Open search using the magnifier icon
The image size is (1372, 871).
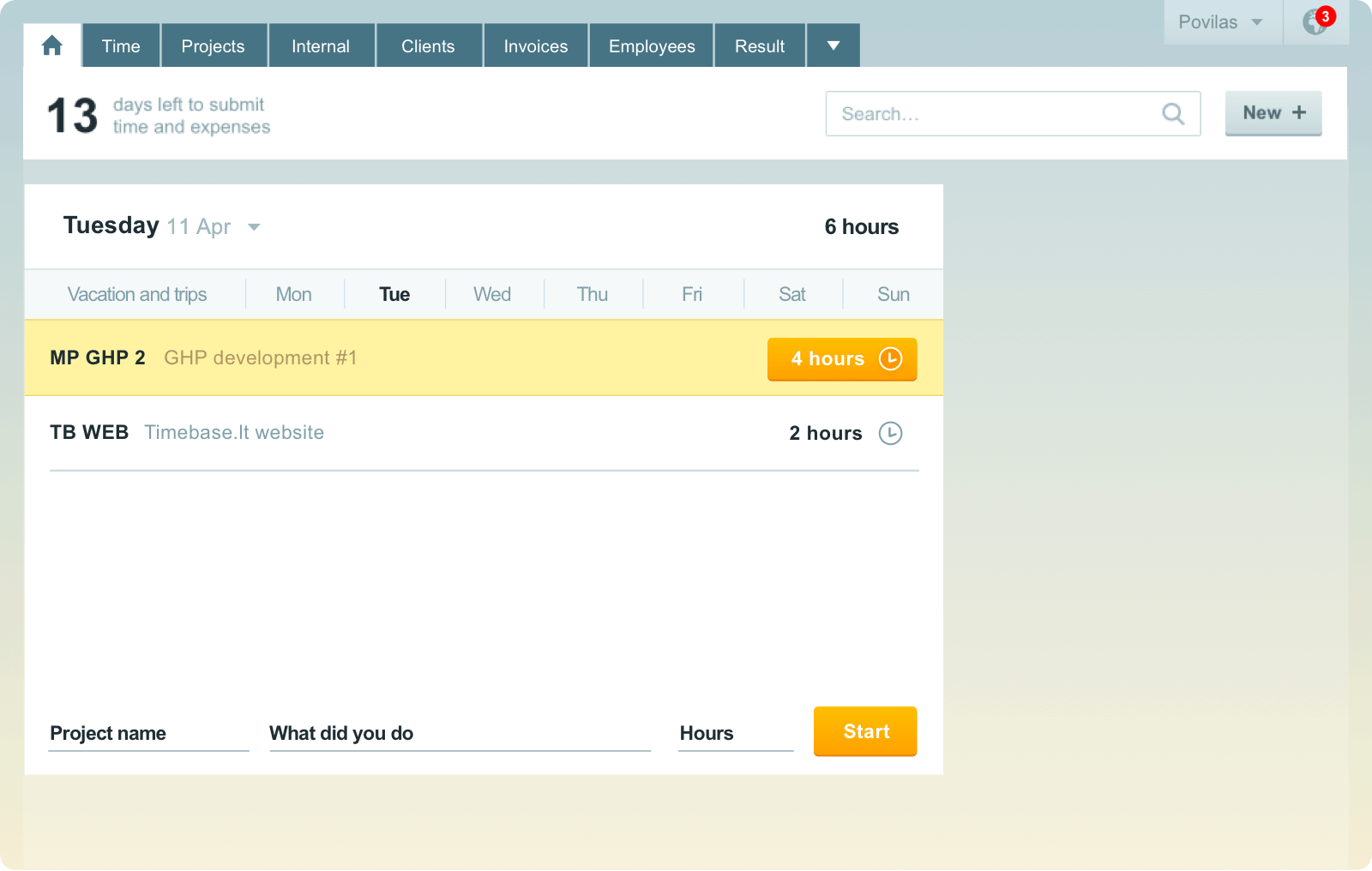point(1173,113)
